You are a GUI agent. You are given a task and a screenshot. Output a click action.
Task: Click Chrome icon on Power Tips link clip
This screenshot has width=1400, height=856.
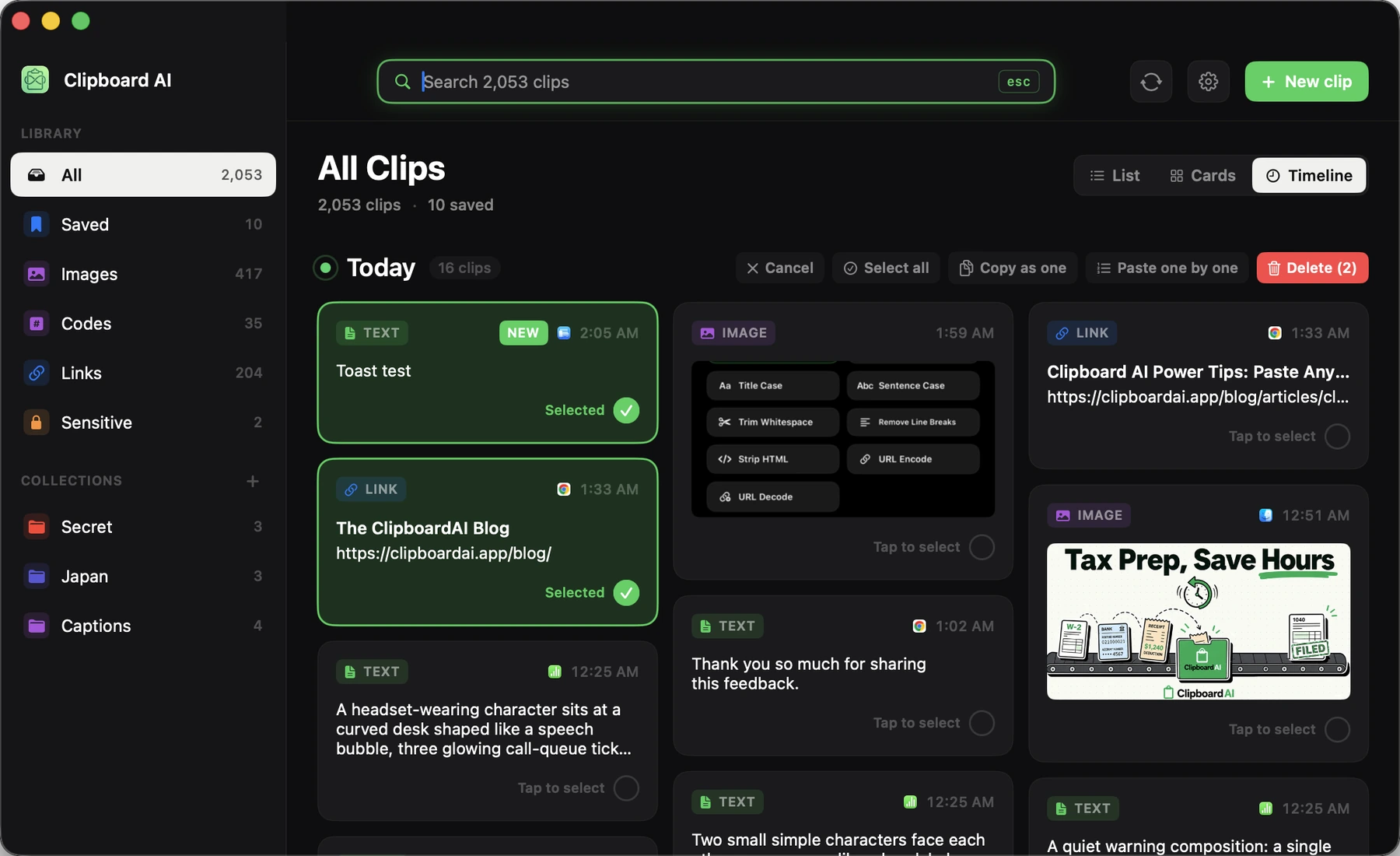point(1275,333)
